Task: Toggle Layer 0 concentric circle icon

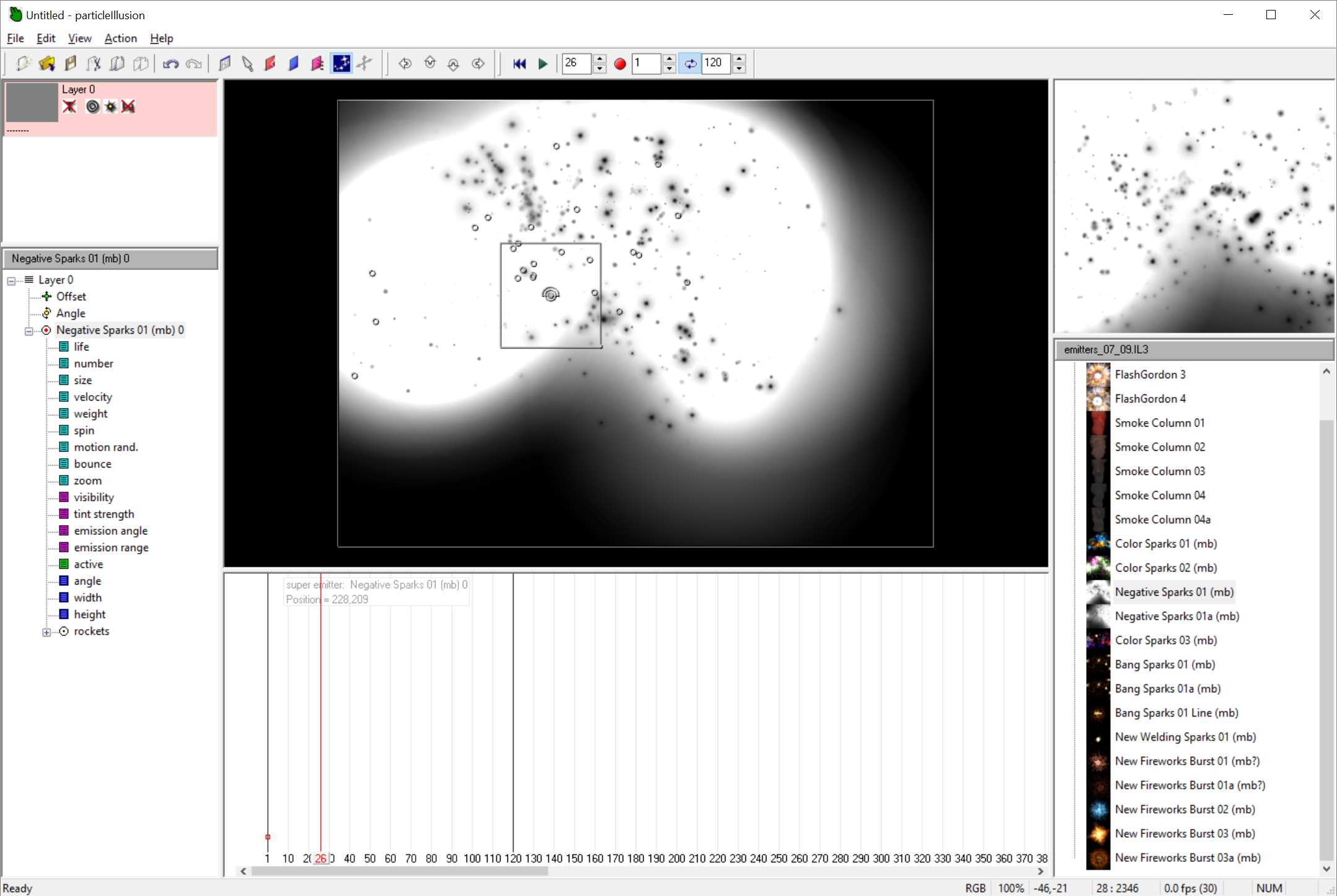Action: click(x=92, y=107)
